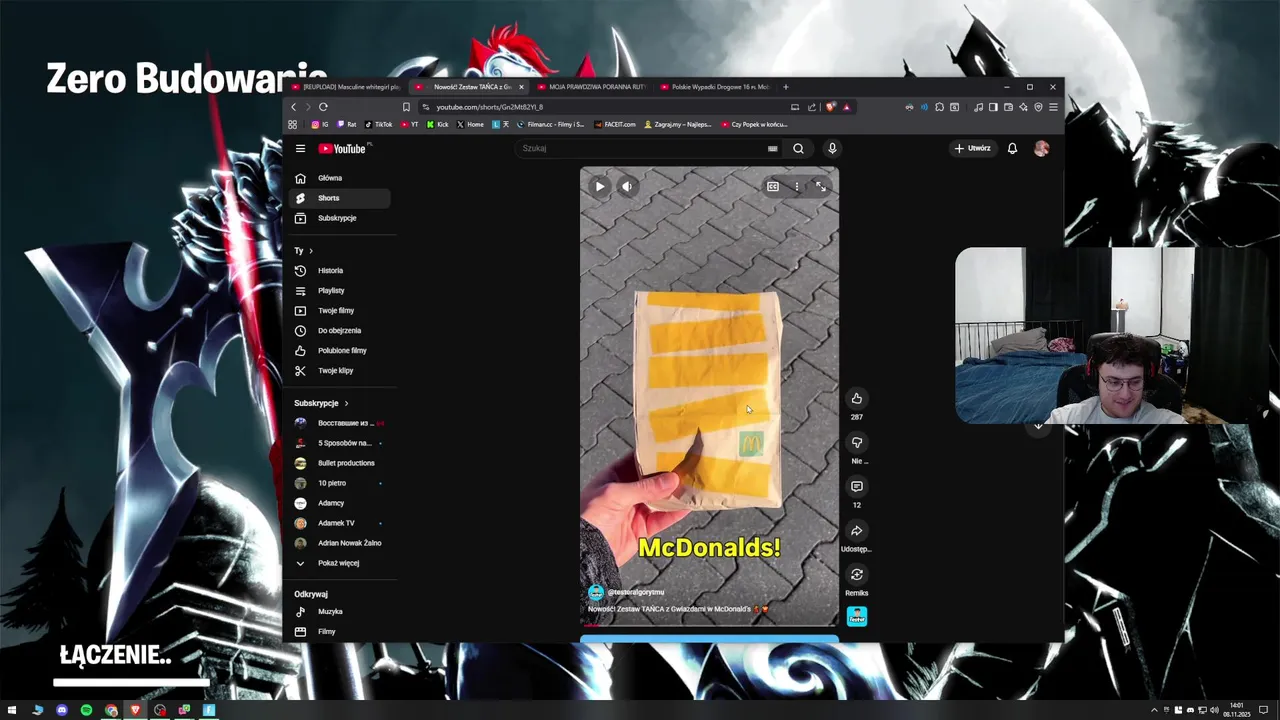Click the Remiks button
This screenshot has width=1280, height=720.
click(x=856, y=574)
